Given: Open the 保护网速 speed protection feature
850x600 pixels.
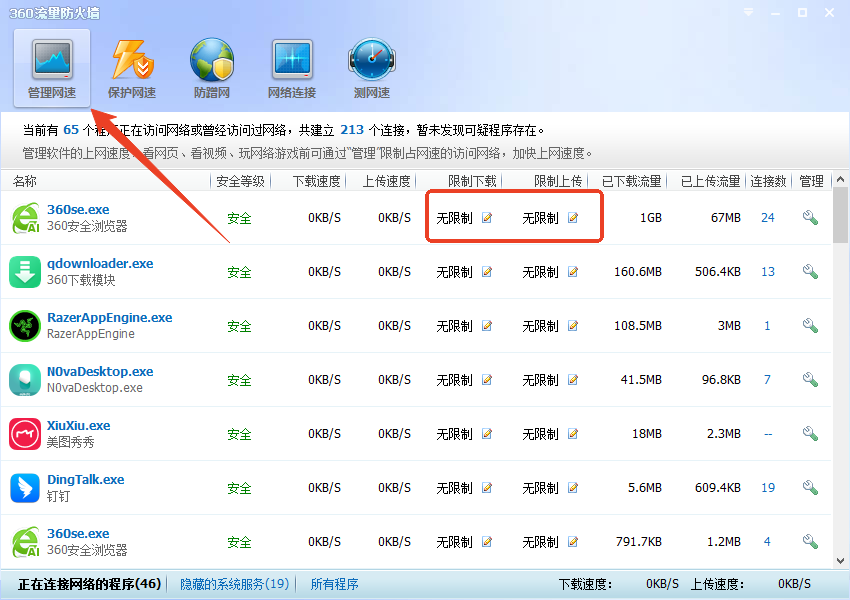Looking at the screenshot, I should coord(131,67).
